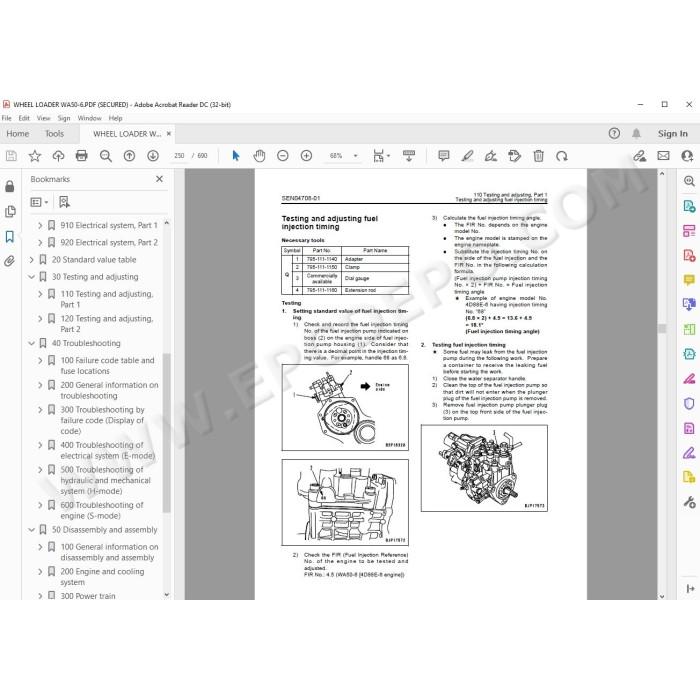This screenshot has width=700, height=700.
Task: Click the bookmarks panel scrollbar thumb
Action: (167, 433)
